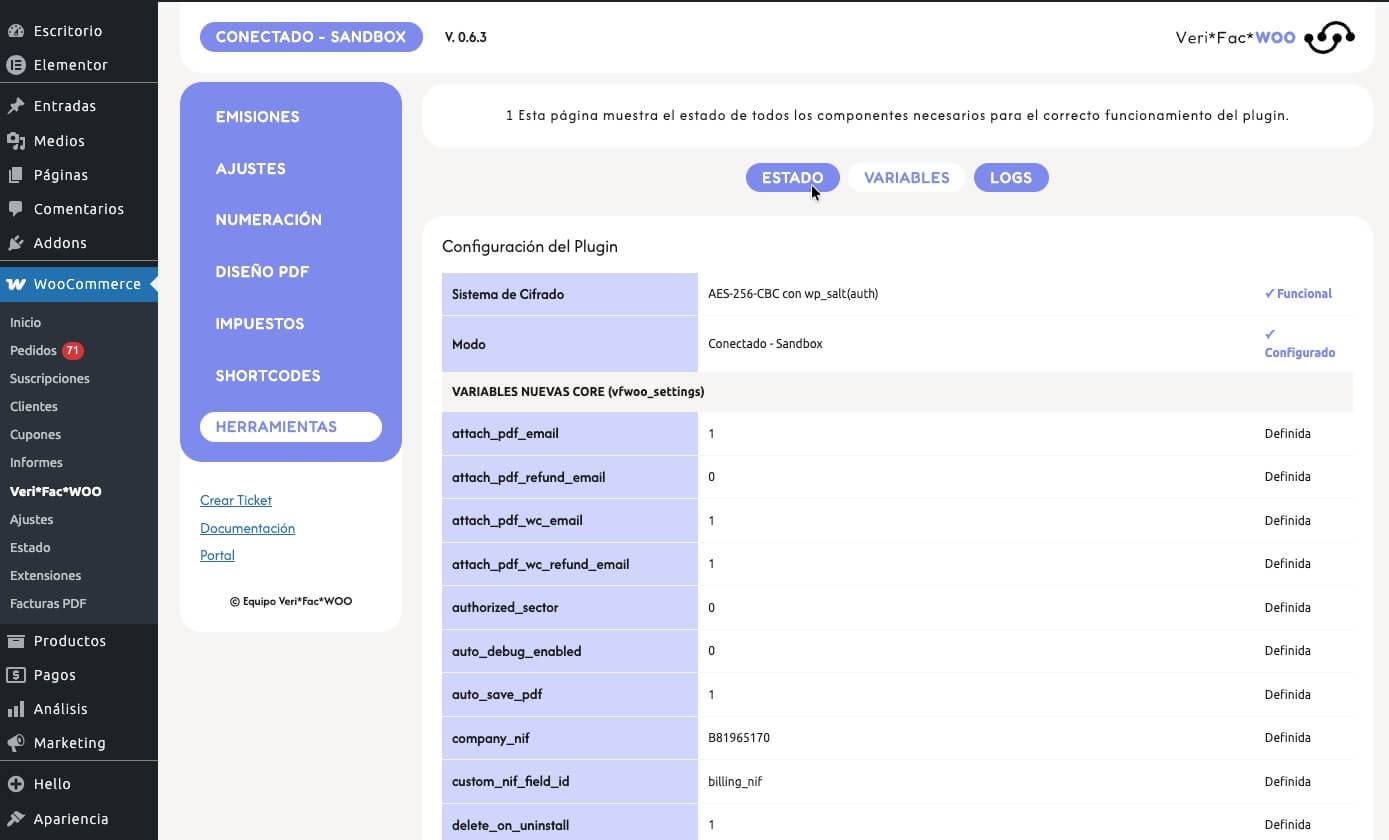Image resolution: width=1389 pixels, height=840 pixels.
Task: Open the Crear Ticket link
Action: 236,500
